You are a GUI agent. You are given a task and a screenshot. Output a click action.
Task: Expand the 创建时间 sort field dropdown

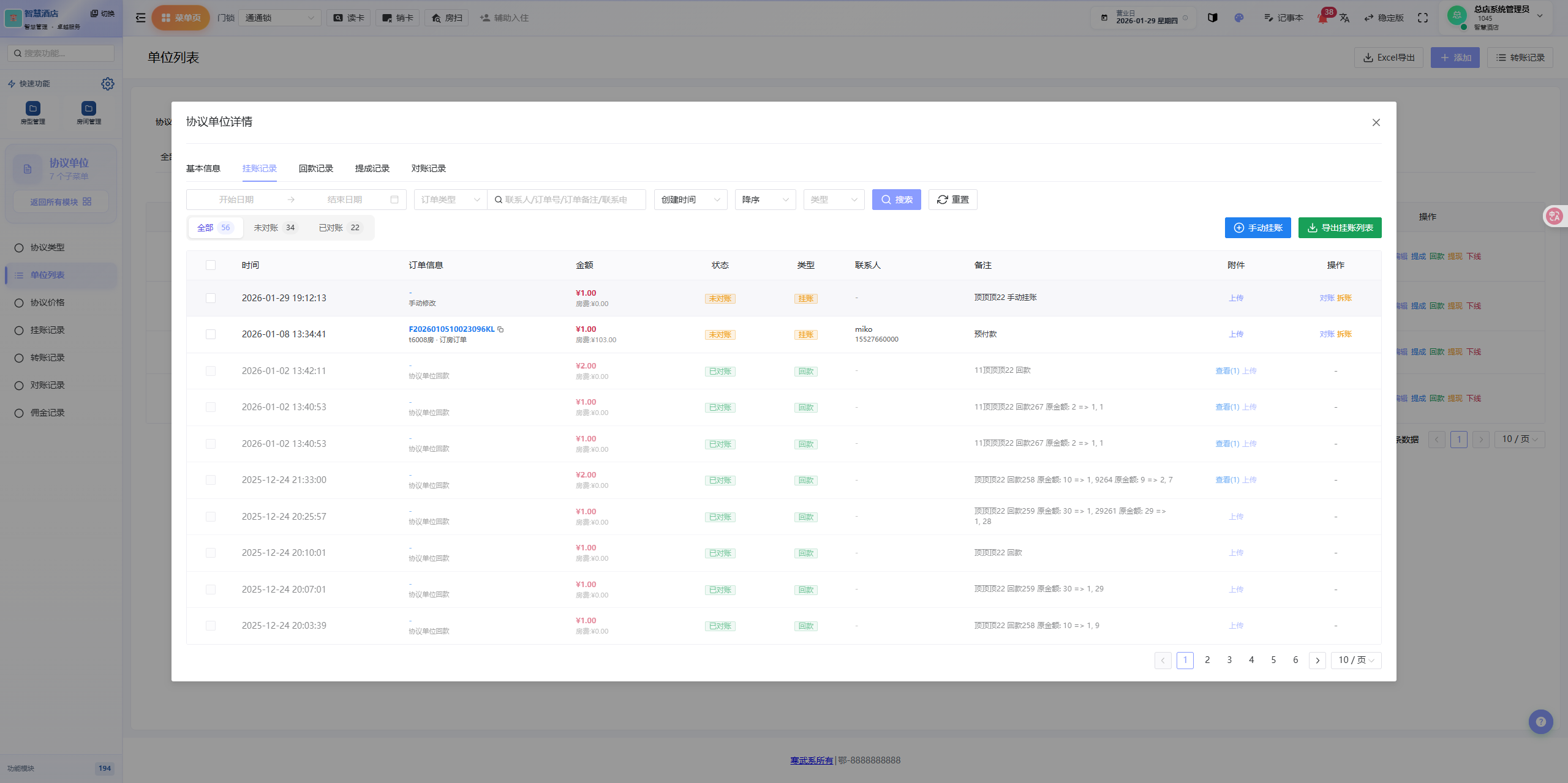(690, 200)
